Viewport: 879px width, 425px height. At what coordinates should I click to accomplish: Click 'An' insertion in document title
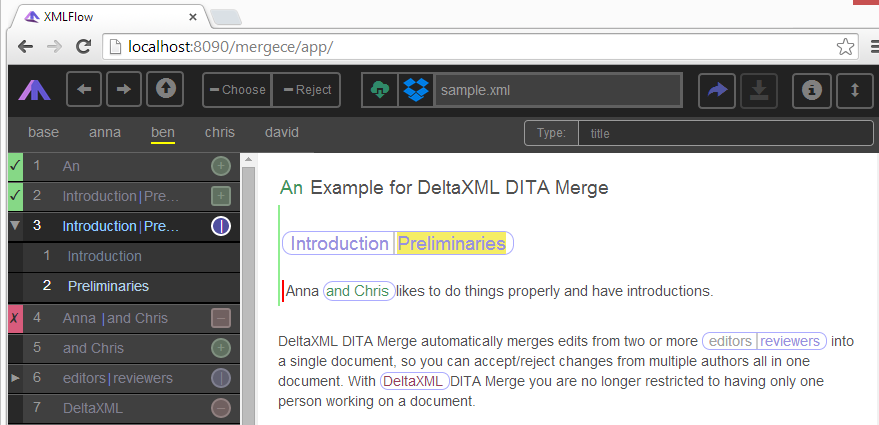[x=291, y=187]
